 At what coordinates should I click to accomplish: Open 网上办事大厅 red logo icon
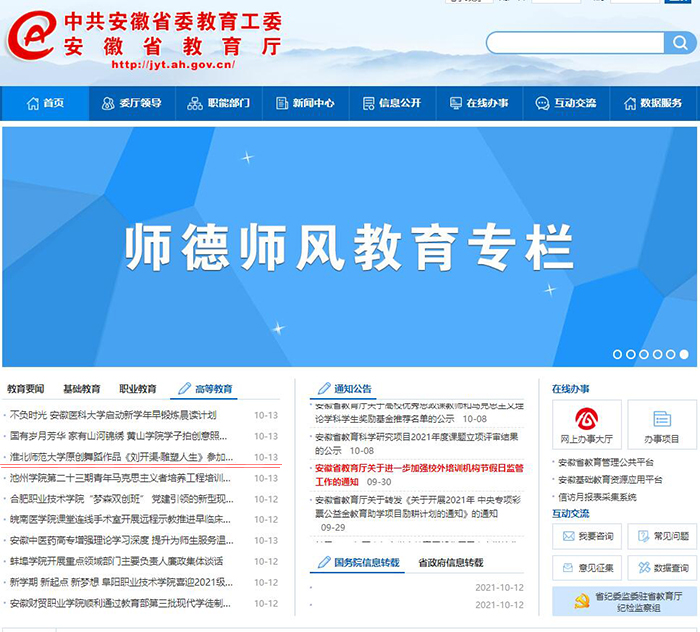[586, 418]
